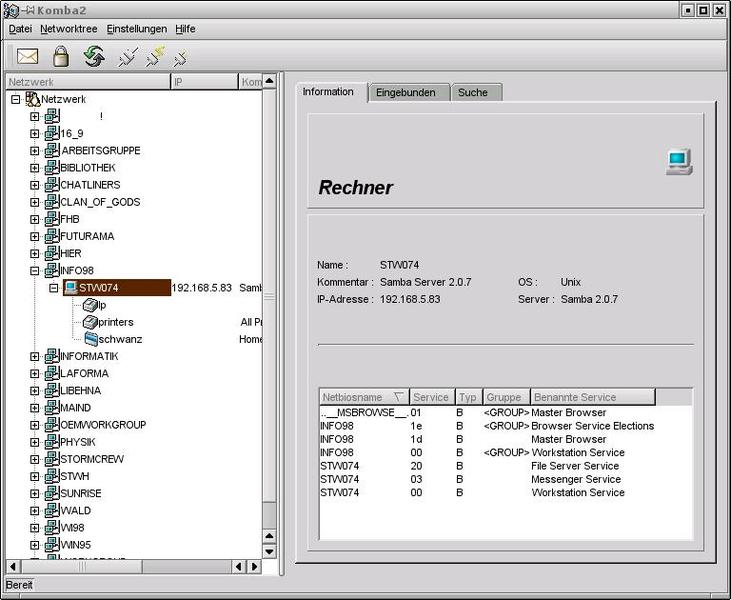This screenshot has height=600, width=731.
Task: Select the WI98 workgroup
Action: tap(72, 528)
